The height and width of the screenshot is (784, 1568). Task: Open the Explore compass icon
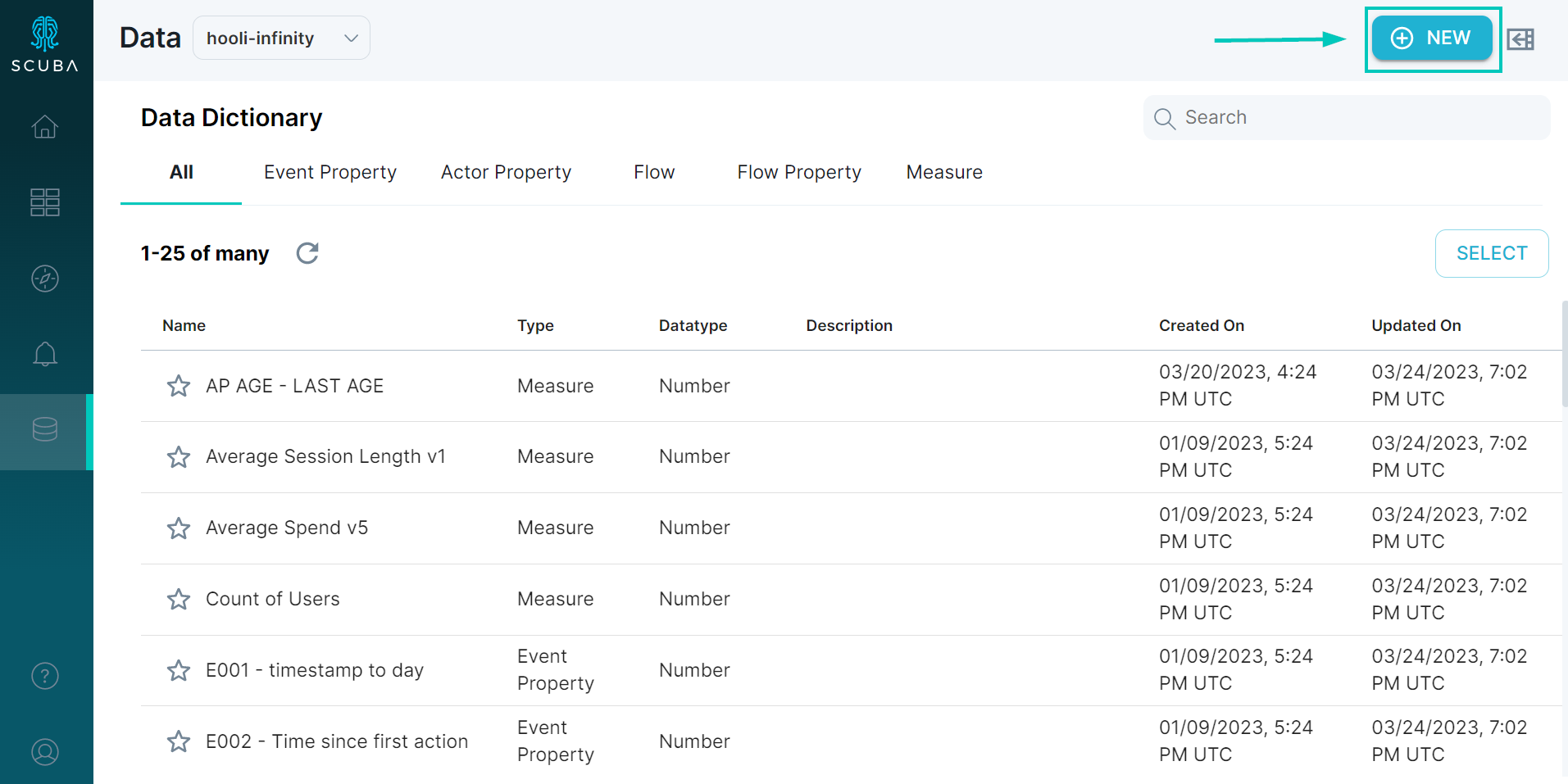pos(45,279)
